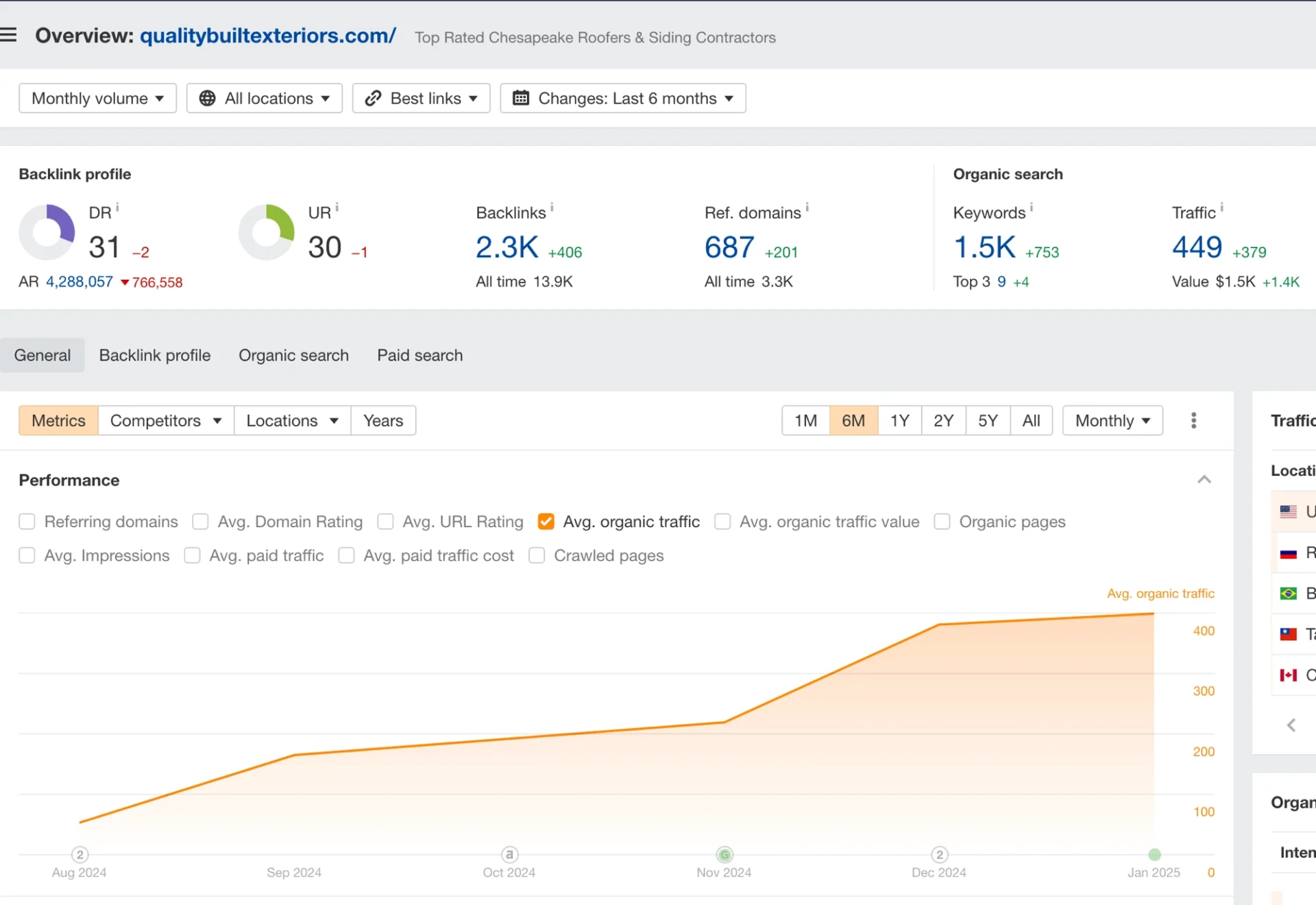This screenshot has width=1316, height=905.
Task: Select the Organic search tab
Action: (x=293, y=355)
